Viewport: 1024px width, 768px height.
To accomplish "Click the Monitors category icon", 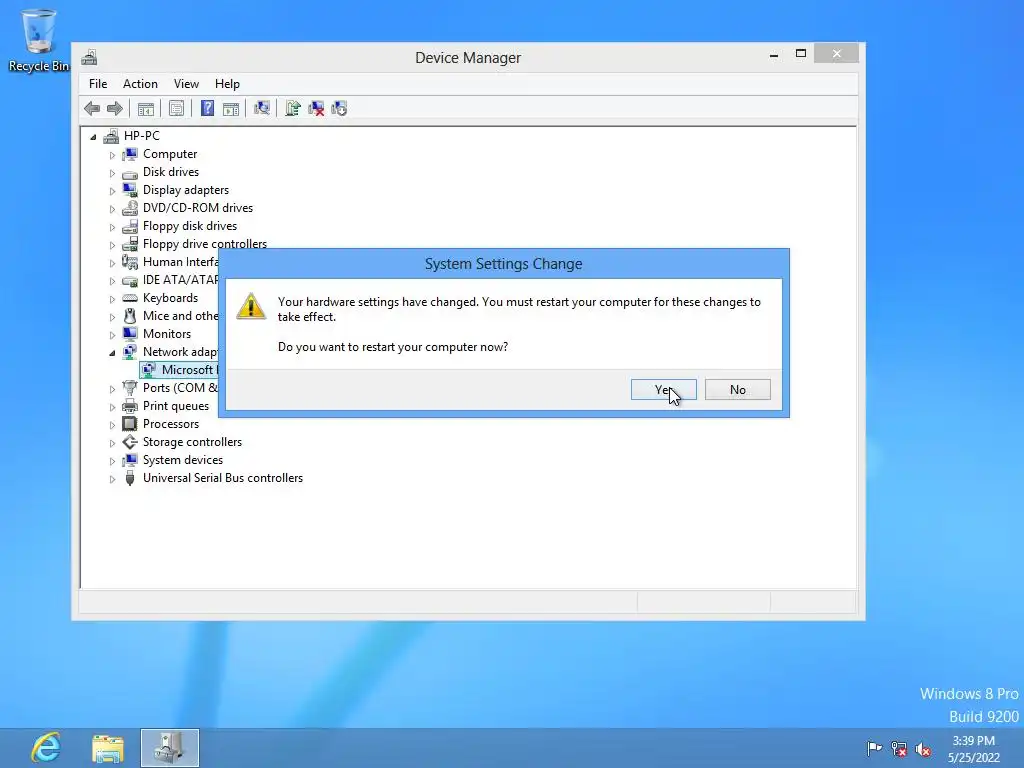I will coord(130,334).
